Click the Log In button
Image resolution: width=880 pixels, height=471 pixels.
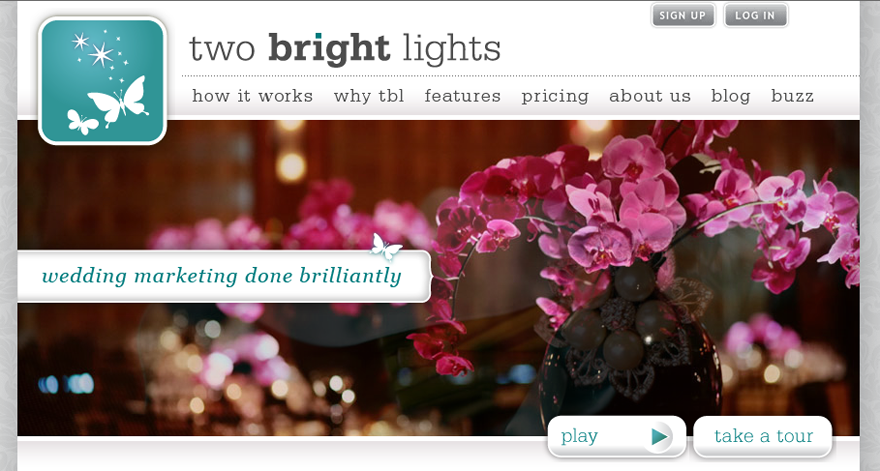[755, 15]
